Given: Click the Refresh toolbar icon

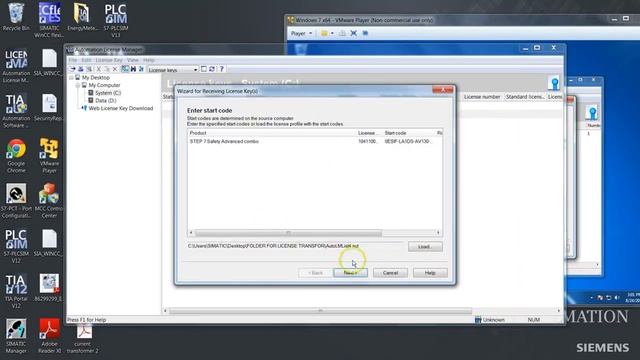Looking at the screenshot, I should pos(212,69).
